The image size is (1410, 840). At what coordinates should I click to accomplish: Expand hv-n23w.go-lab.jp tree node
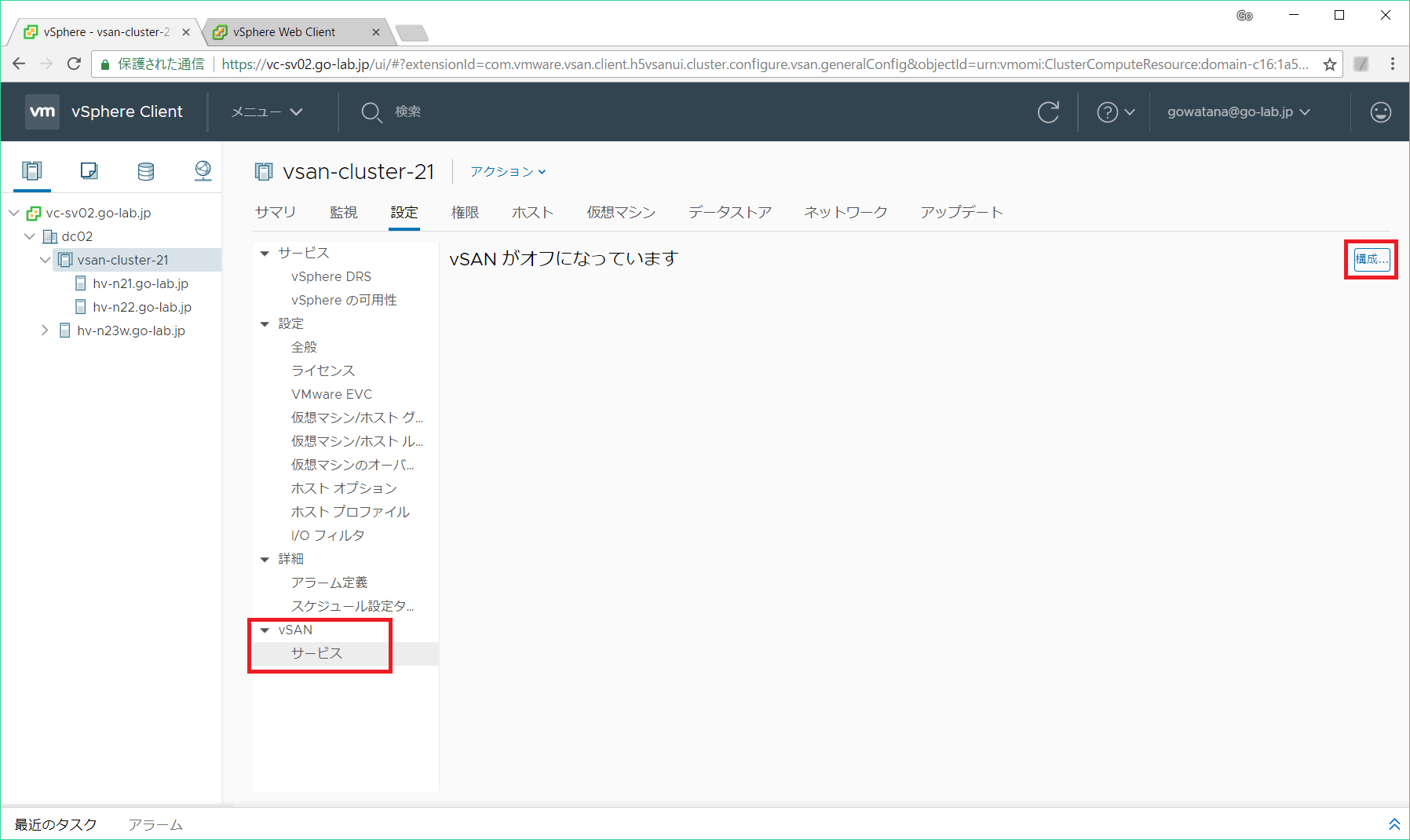pyautogui.click(x=46, y=331)
